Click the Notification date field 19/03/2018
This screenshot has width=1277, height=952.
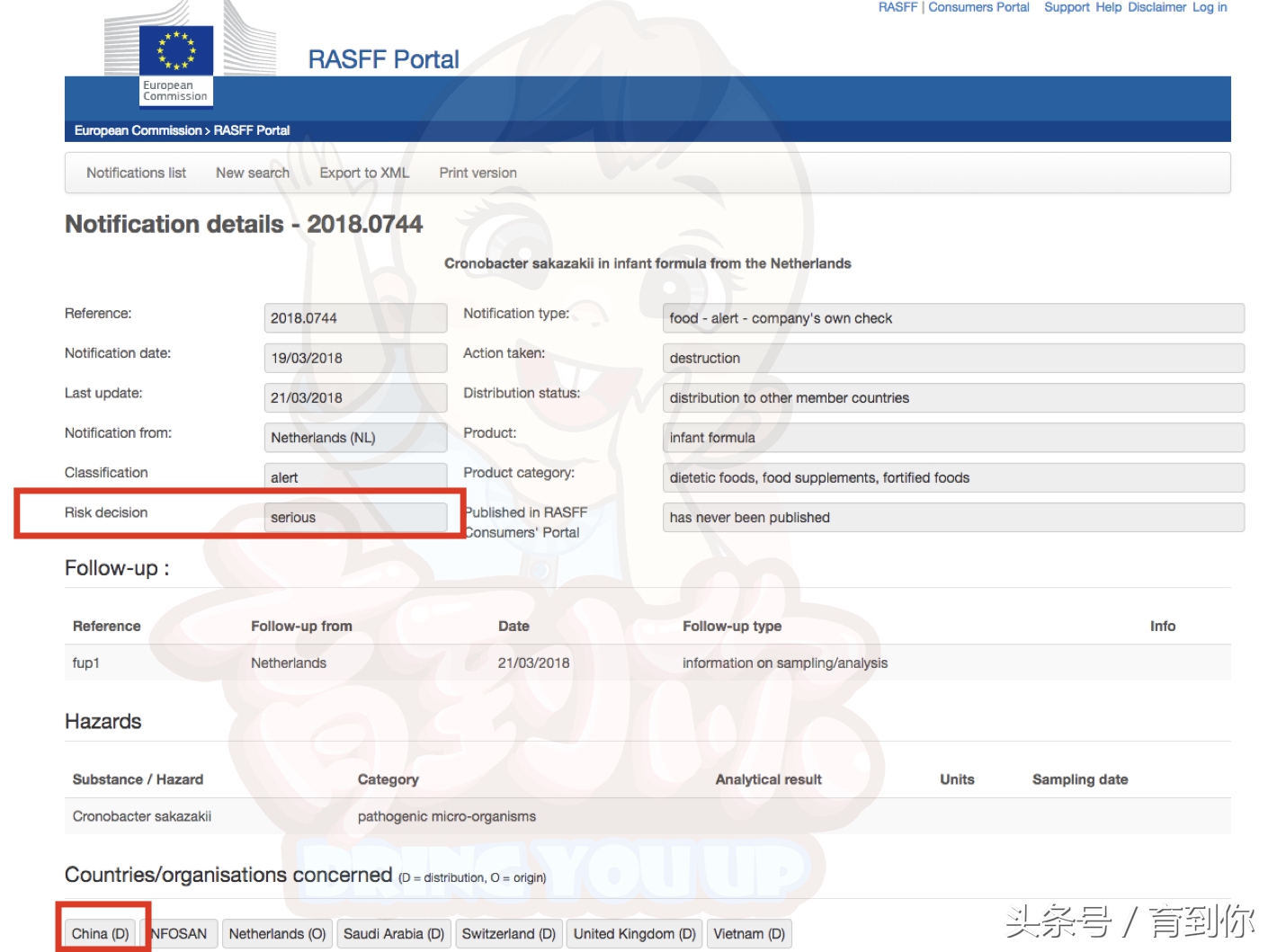pos(355,358)
